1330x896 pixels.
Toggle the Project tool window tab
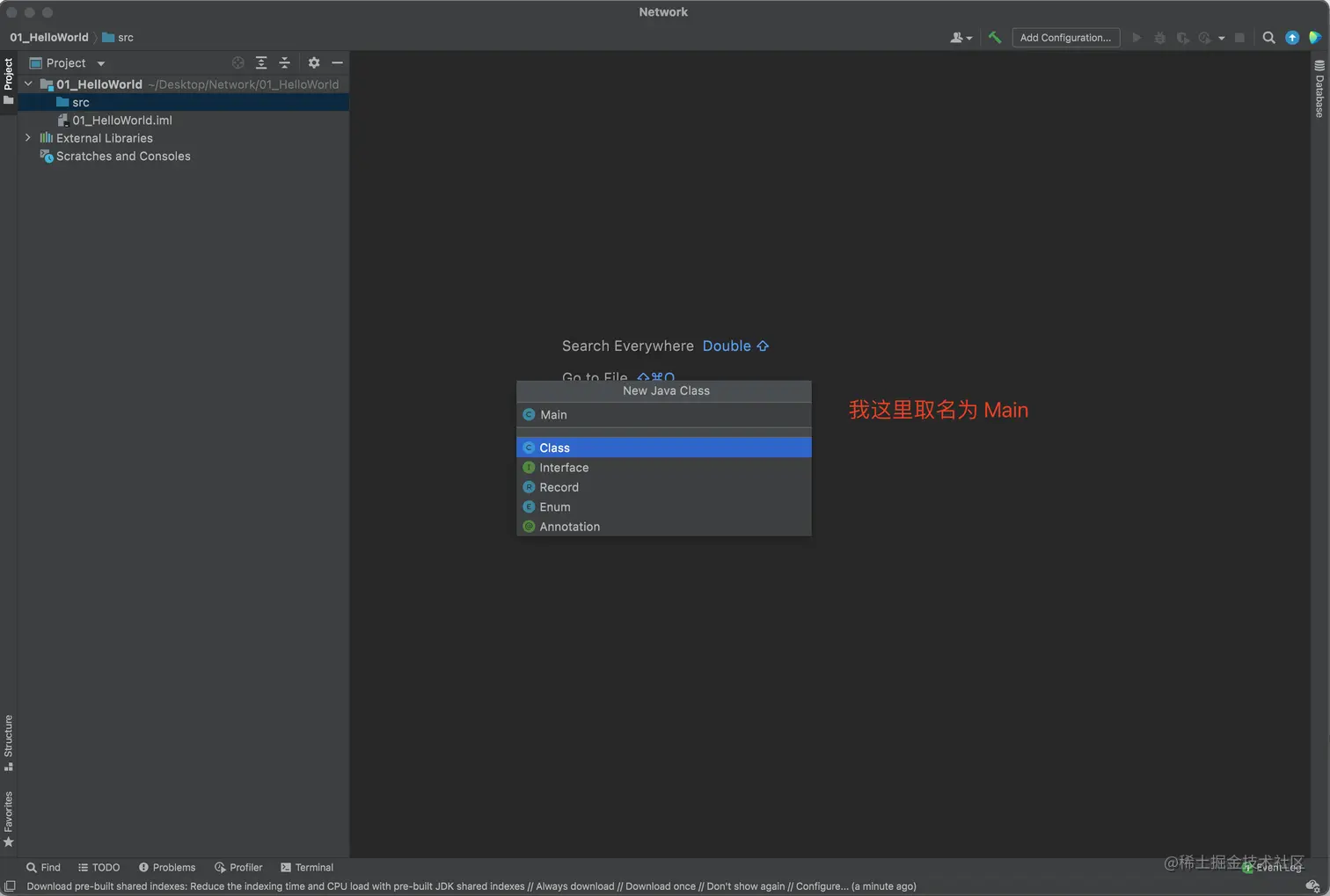(9, 81)
